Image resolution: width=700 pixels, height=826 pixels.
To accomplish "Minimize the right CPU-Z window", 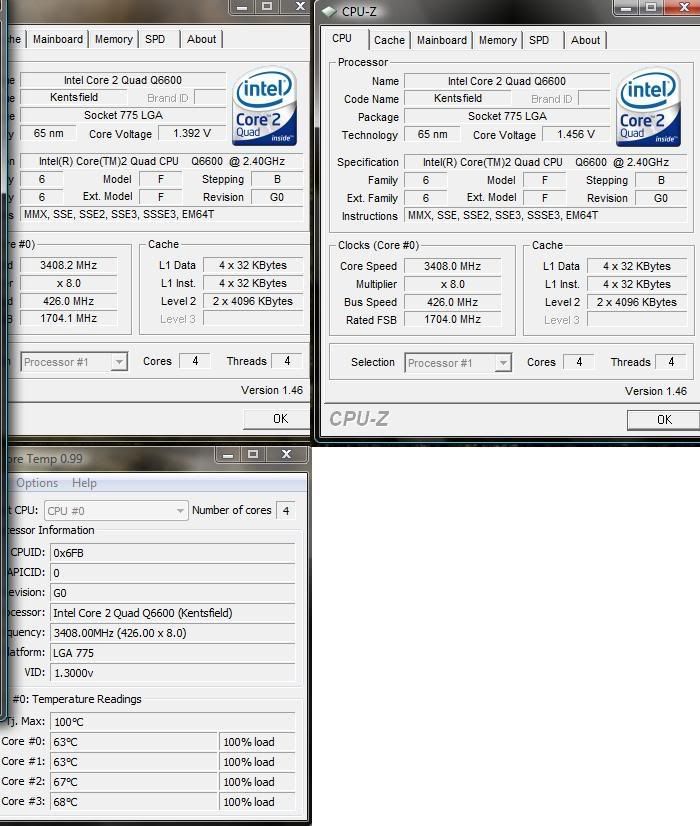I will pyautogui.click(x=625, y=7).
